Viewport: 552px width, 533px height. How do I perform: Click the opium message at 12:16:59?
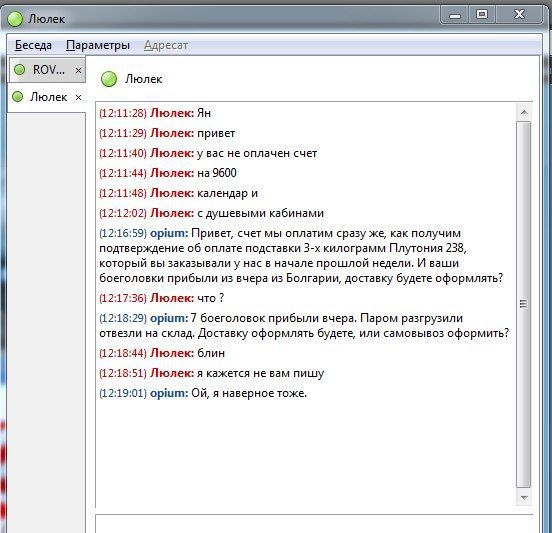click(301, 256)
